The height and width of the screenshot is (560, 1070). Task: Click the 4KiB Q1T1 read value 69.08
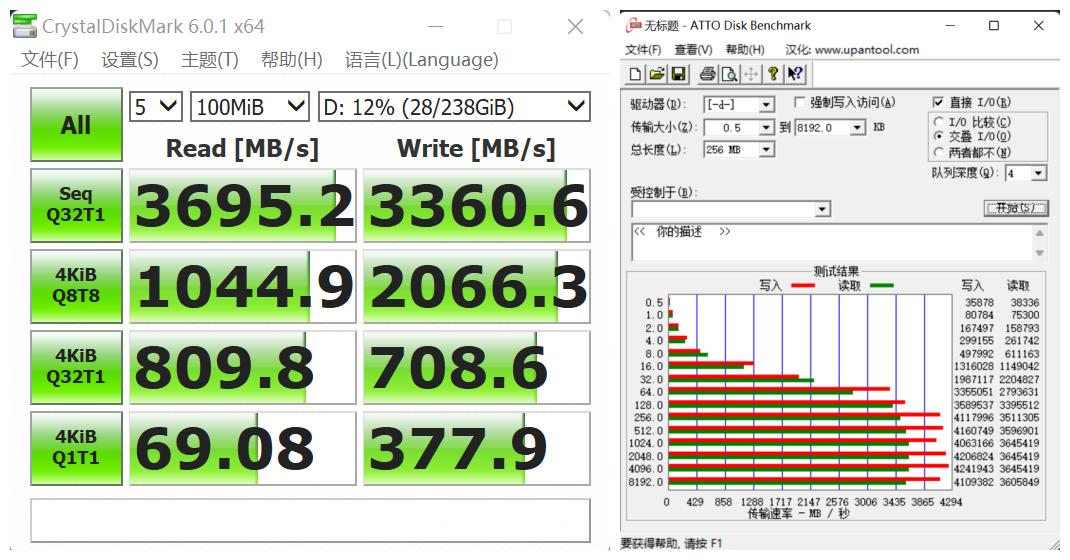coord(243,448)
